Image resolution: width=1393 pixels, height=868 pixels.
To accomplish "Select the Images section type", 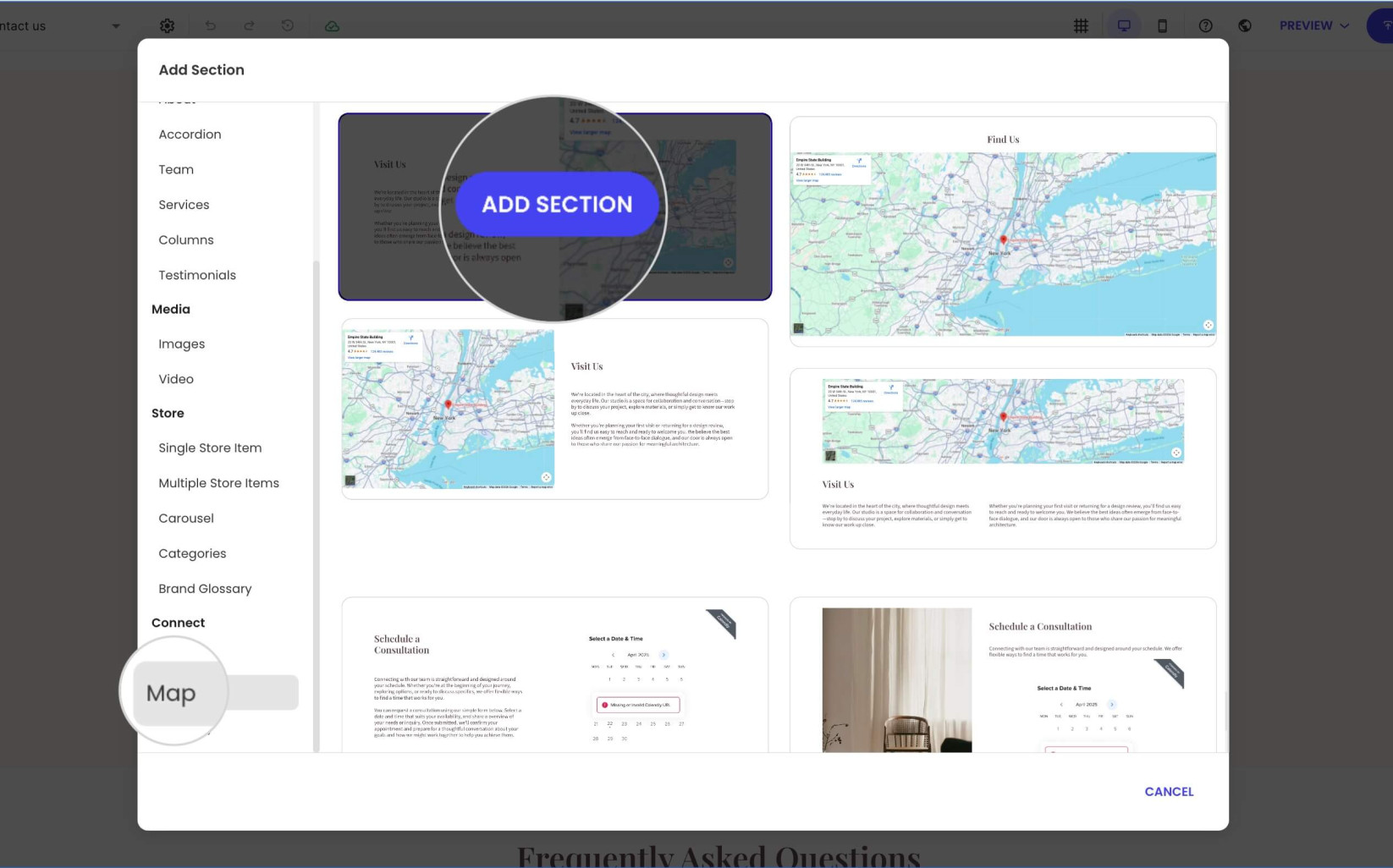I will tap(182, 344).
